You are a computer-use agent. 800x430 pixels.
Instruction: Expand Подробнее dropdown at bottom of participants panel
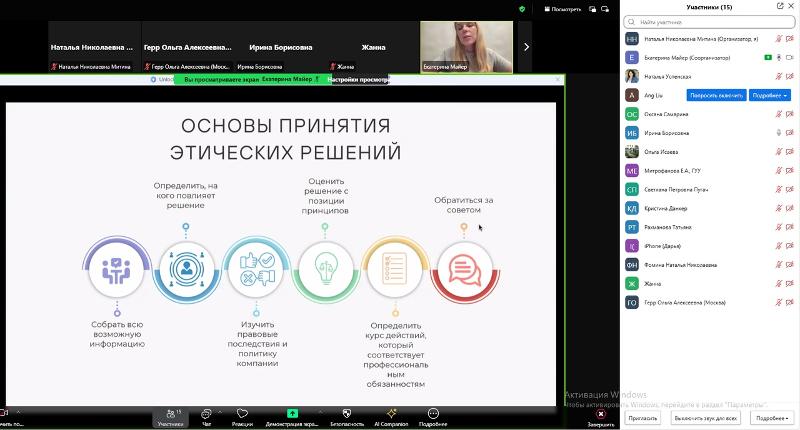coord(769,417)
